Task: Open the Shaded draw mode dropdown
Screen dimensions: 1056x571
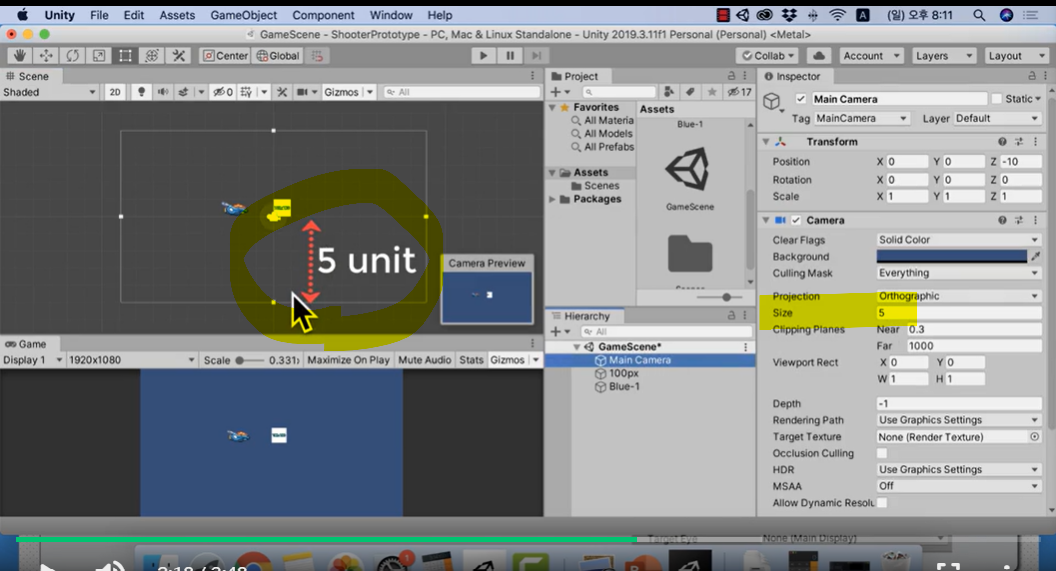Action: (50, 92)
